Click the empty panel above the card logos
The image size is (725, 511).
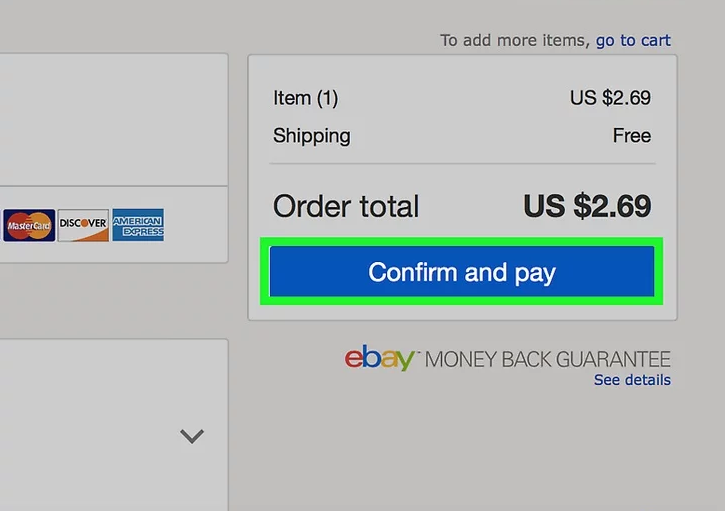coord(114,119)
